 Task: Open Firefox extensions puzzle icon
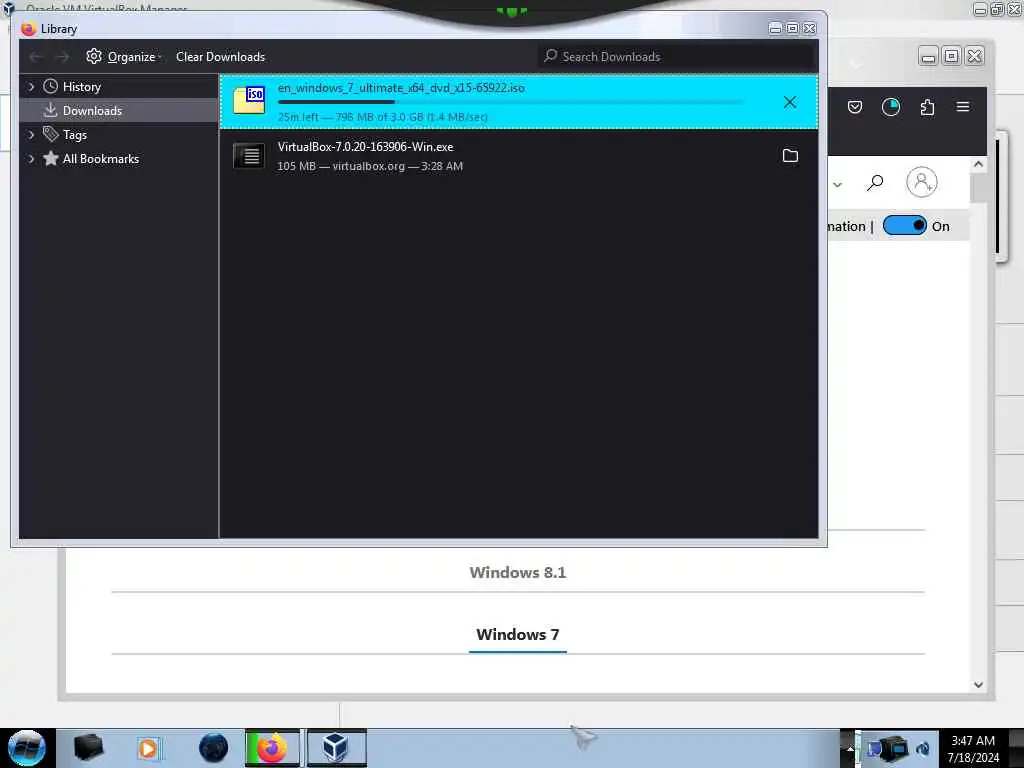[x=927, y=107]
